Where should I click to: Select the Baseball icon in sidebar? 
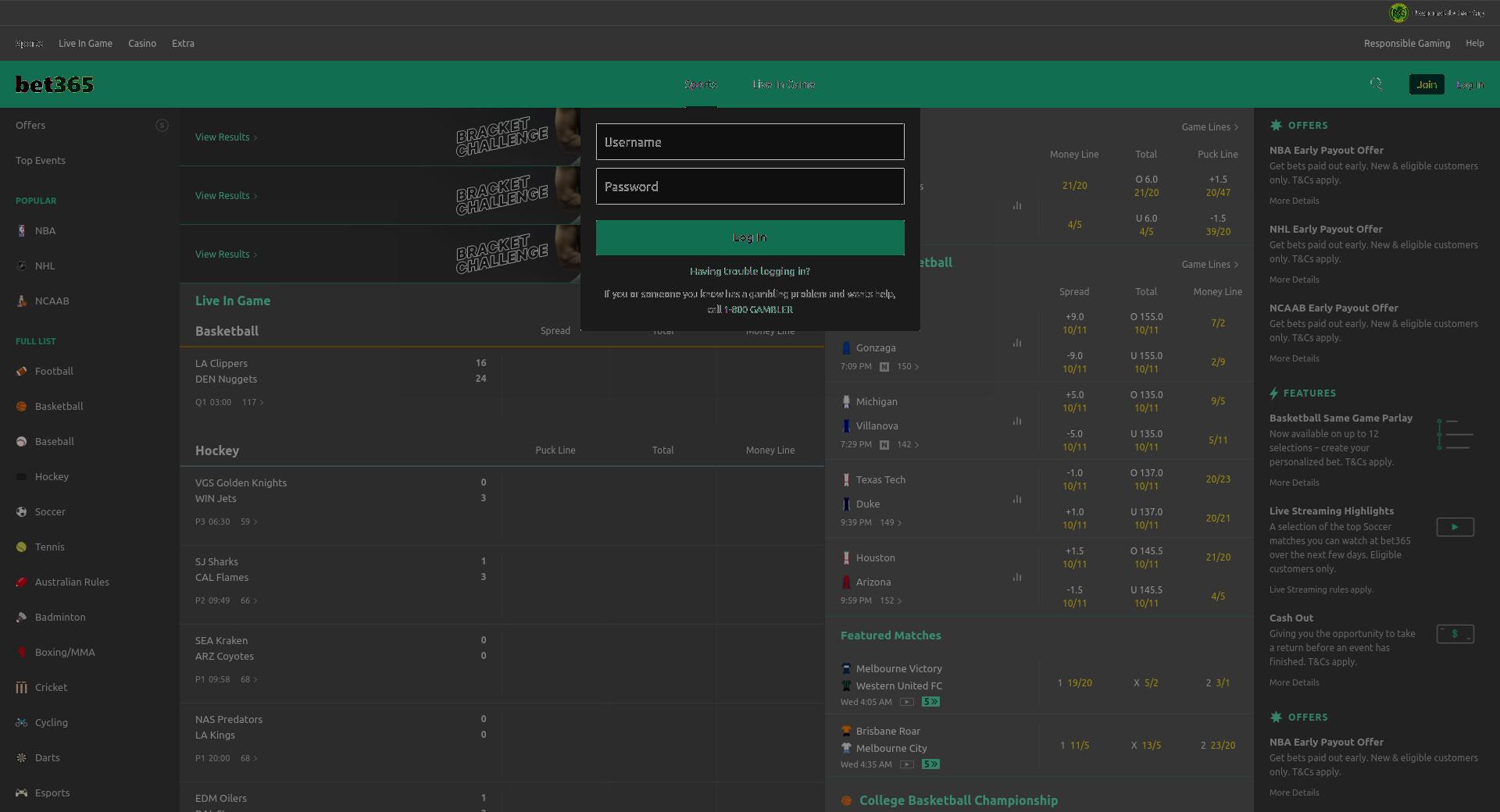click(21, 441)
